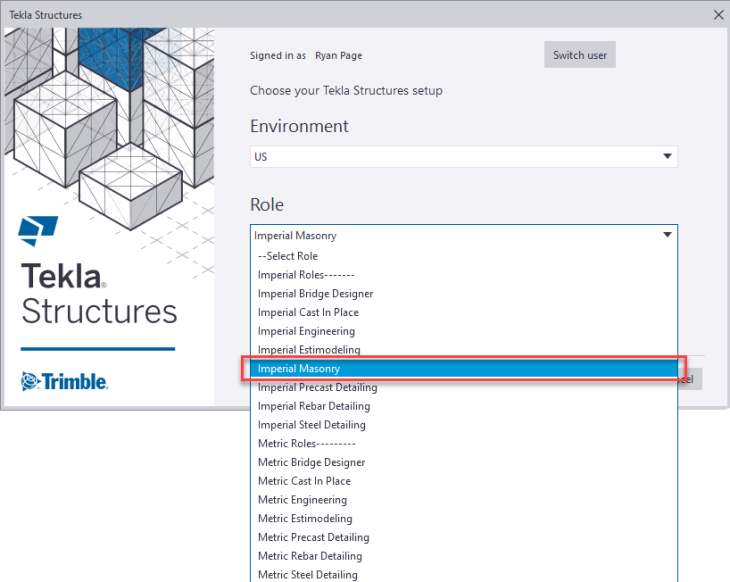The height and width of the screenshot is (582, 730).
Task: Select the highlighted Imperial Masonry role
Action: pos(463,368)
